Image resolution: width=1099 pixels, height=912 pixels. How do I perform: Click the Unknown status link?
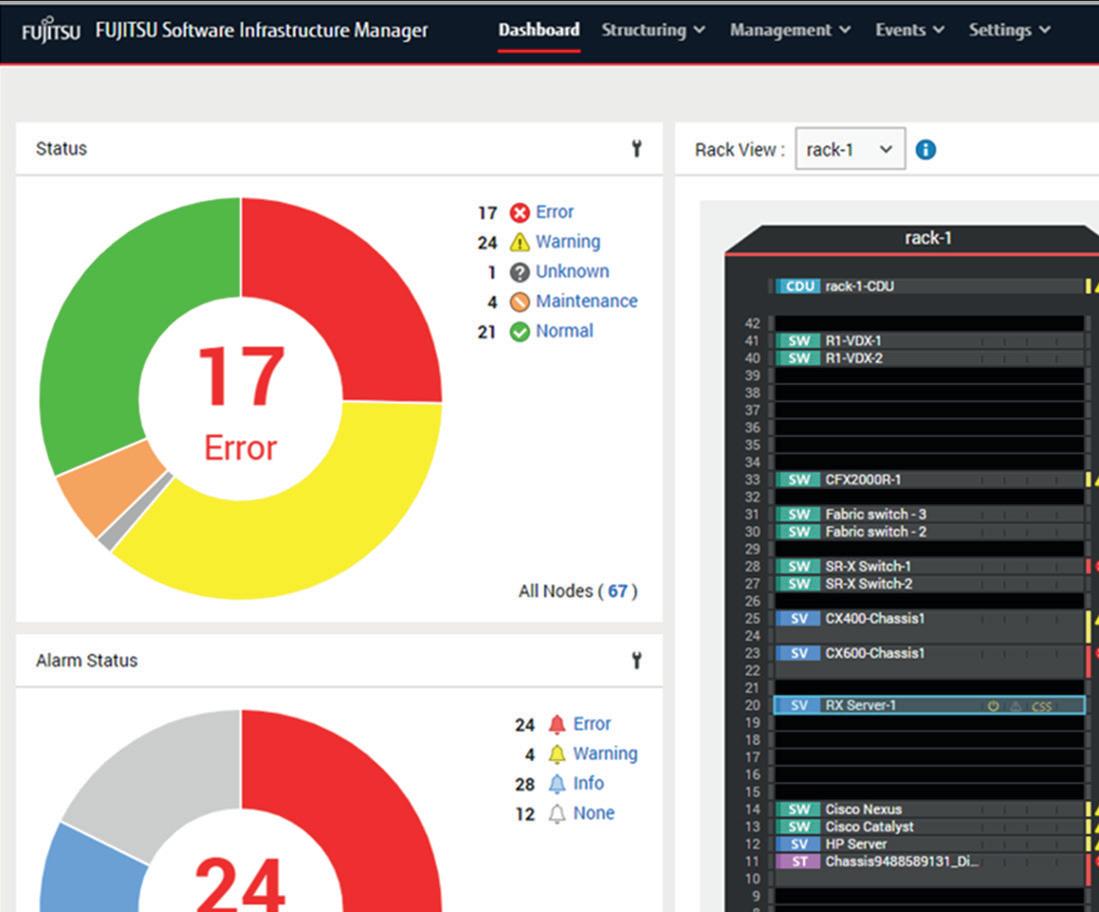(x=572, y=271)
